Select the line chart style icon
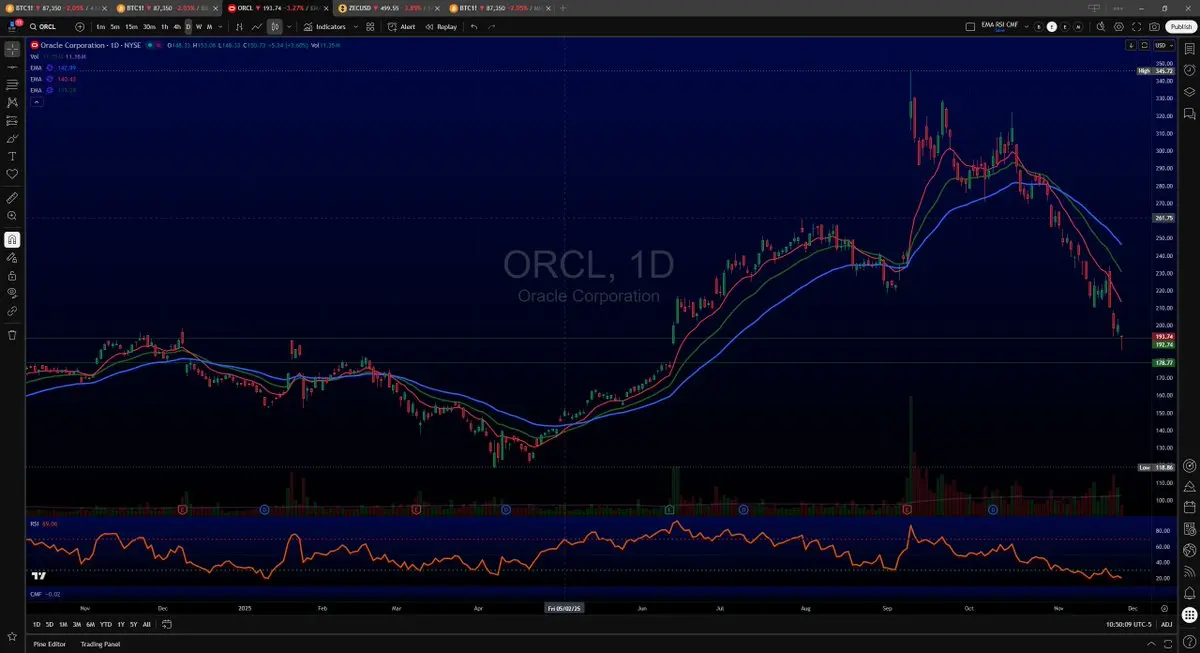Screen dimensions: 1200x653 [257, 27]
